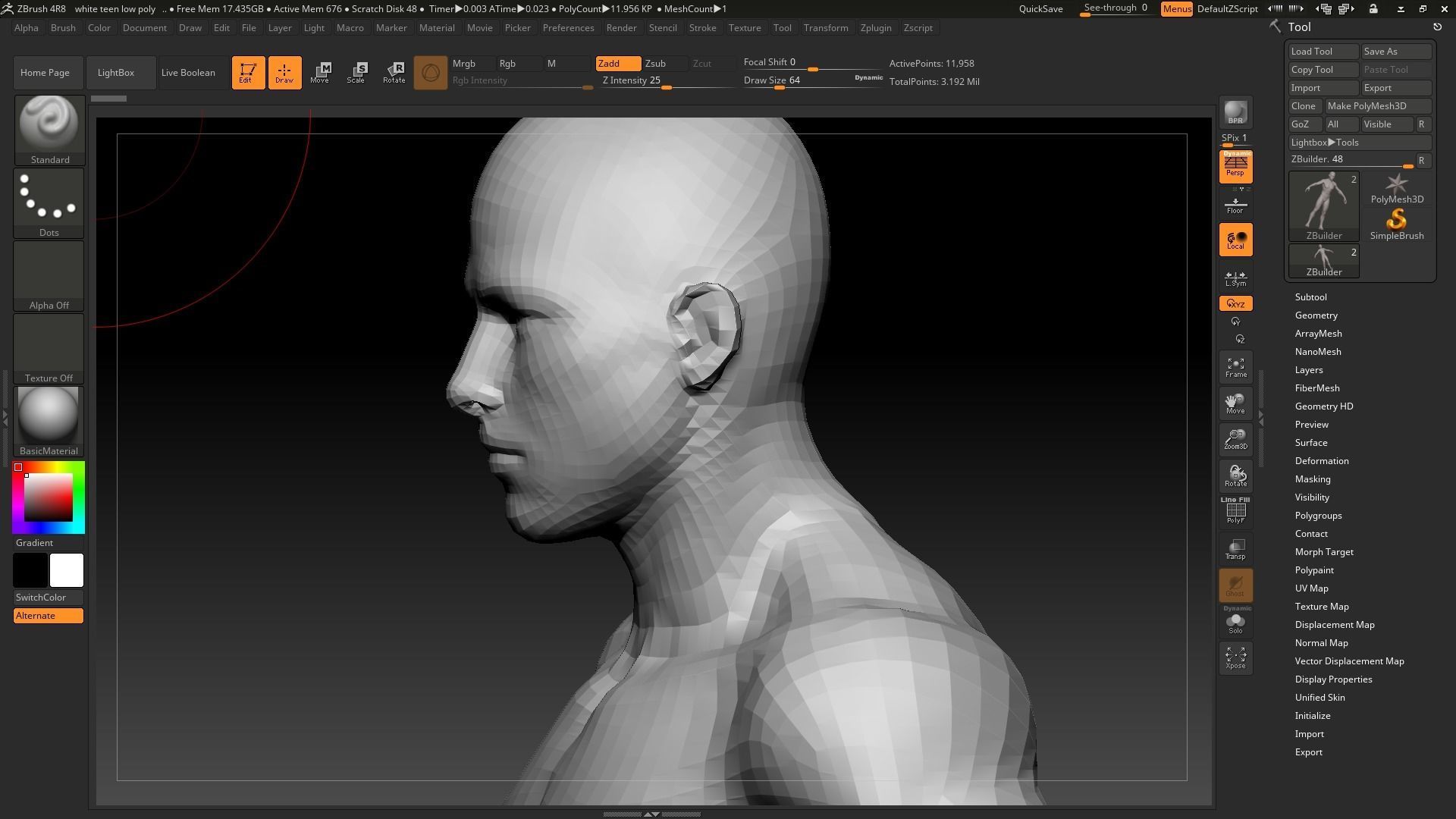Screen dimensions: 1456x819
Task: Click the lock icon in title bar
Action: 1373,9
